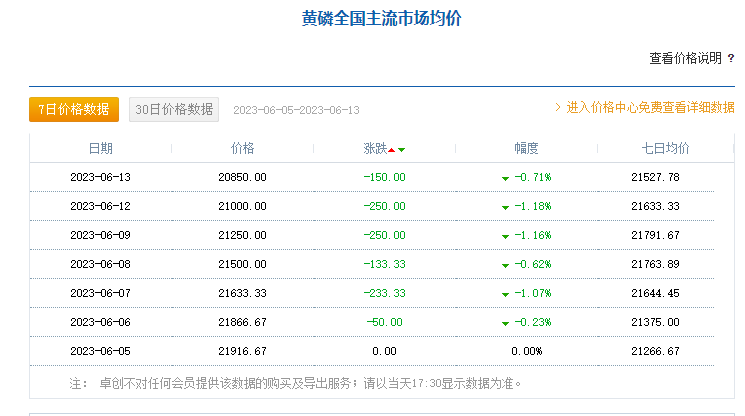
Task: Click down arrow beside -0.23%
Action: coord(505,324)
